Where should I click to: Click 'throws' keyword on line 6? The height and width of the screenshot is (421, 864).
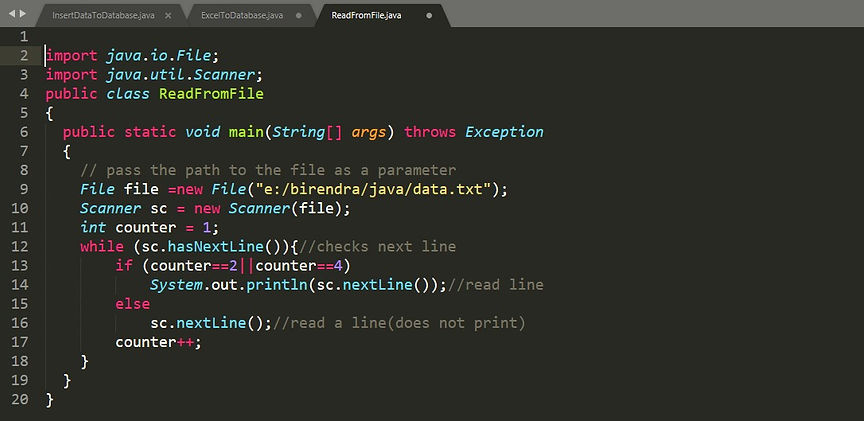430,132
